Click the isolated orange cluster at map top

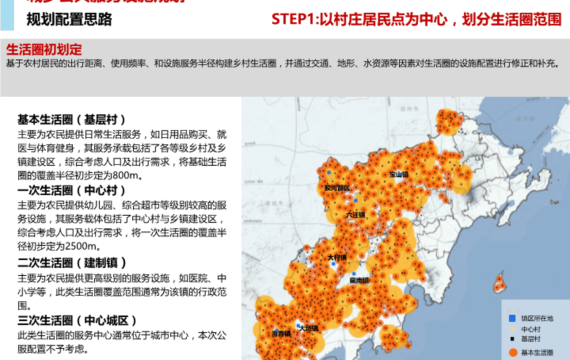(449, 122)
